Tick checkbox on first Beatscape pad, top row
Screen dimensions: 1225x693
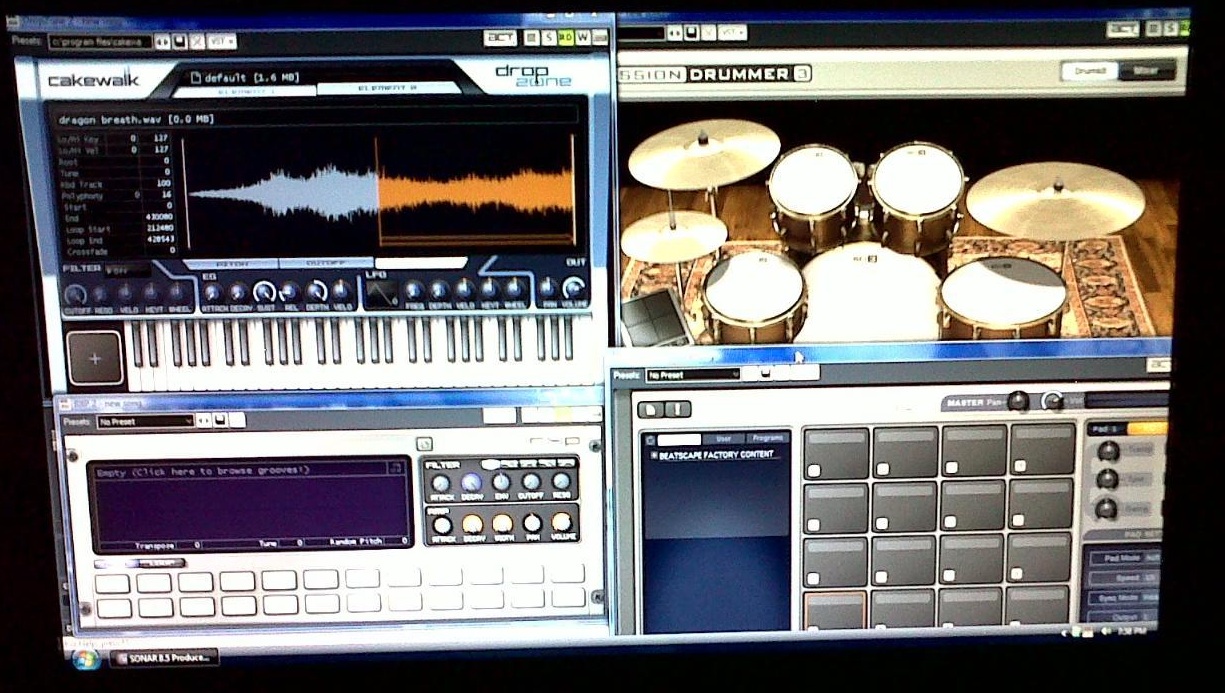pos(815,470)
